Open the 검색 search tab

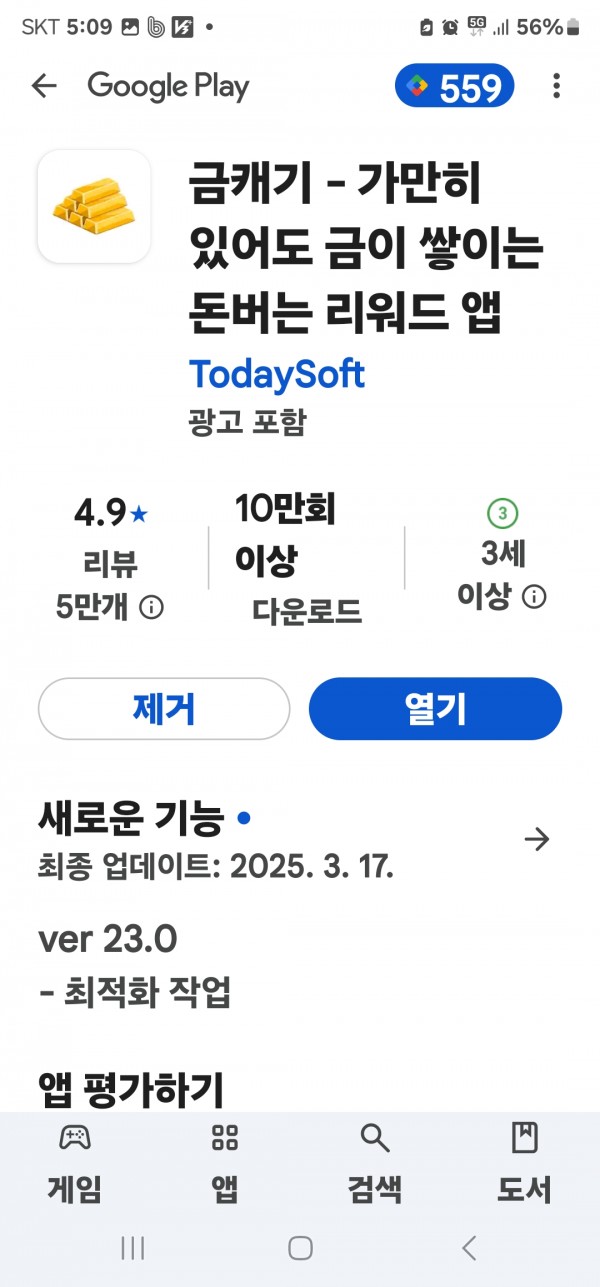(375, 1164)
